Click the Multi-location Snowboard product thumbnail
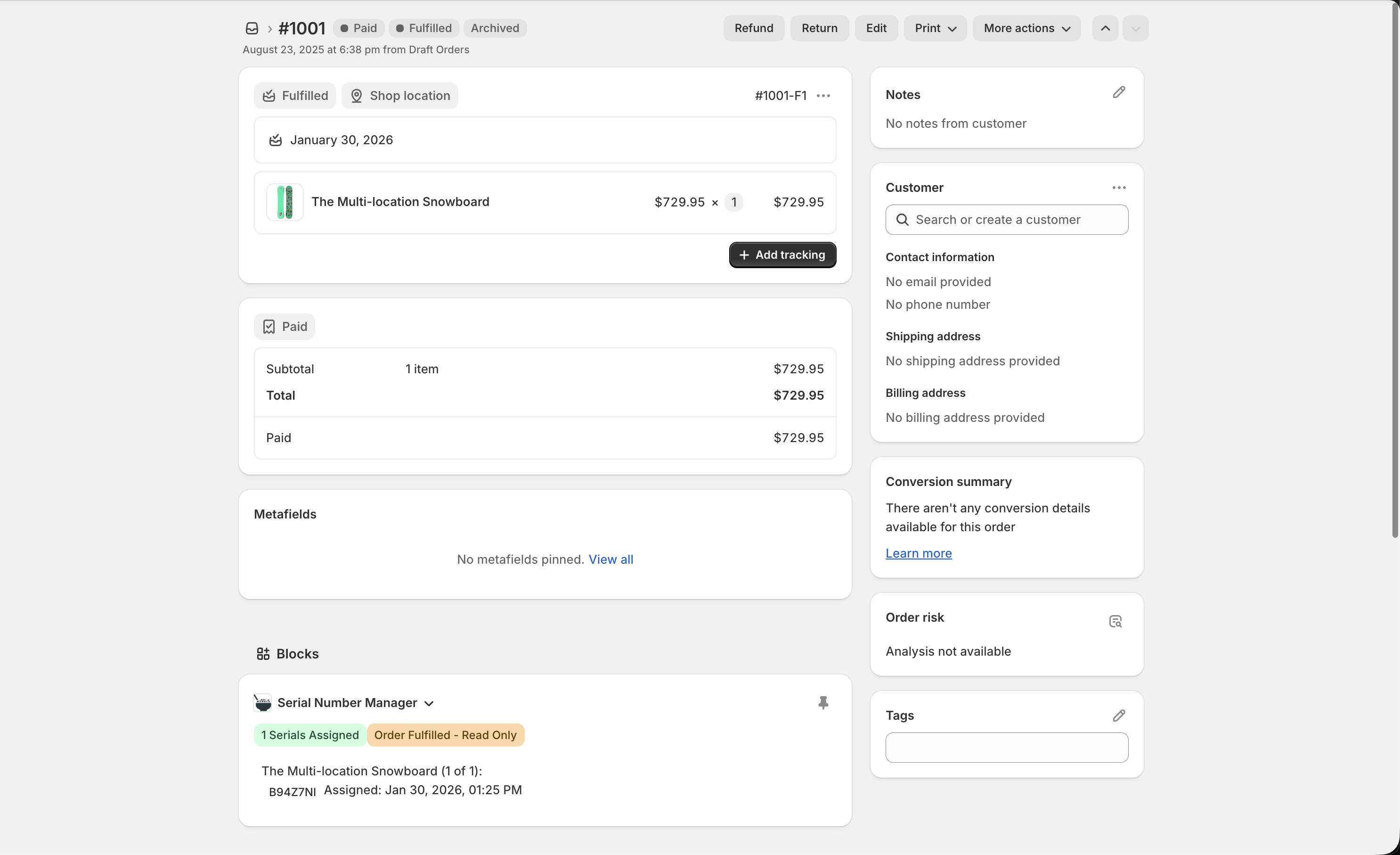Screen dimensions: 1400x855 [284, 202]
